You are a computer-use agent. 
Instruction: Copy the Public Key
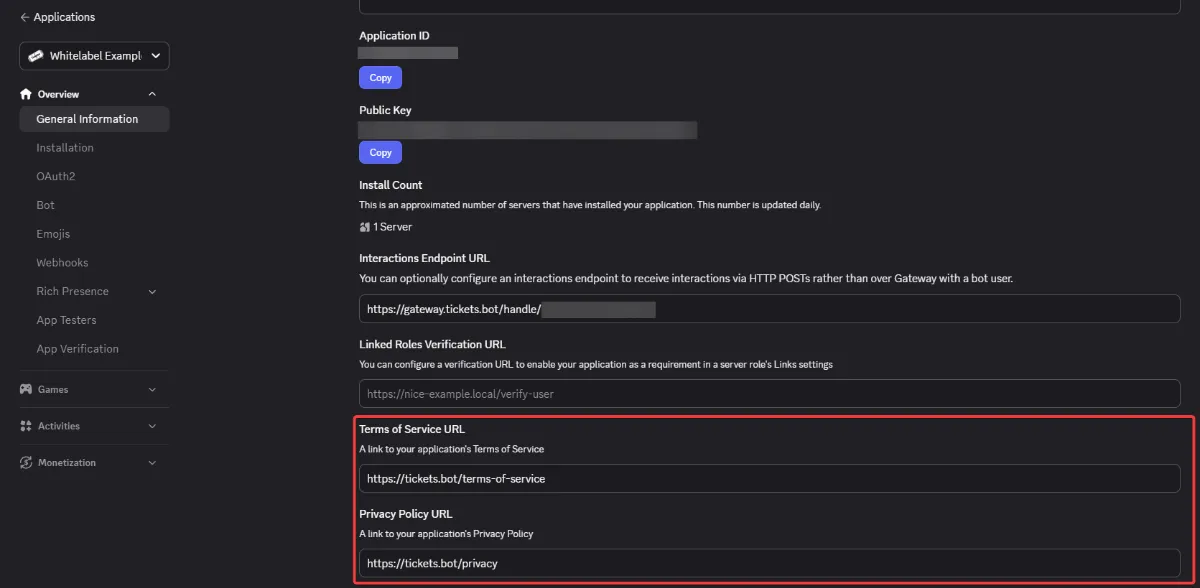tap(380, 152)
